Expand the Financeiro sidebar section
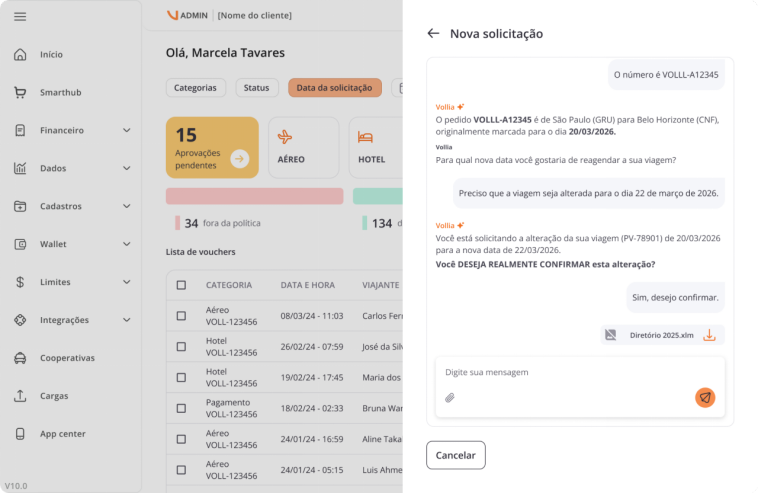759x494 pixels. click(x=127, y=130)
